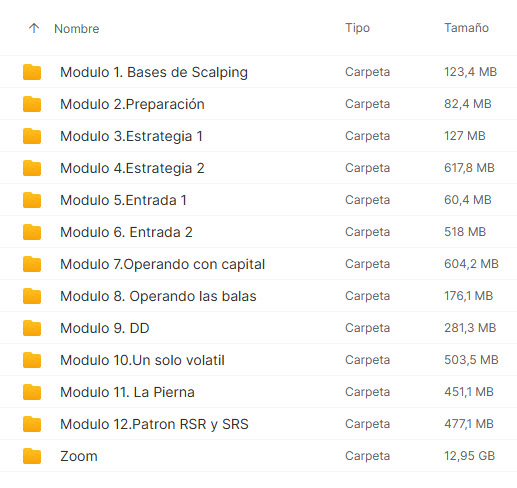The width and height of the screenshot is (517, 488).
Task: Sort the list by the Nombre column
Action: (x=77, y=29)
